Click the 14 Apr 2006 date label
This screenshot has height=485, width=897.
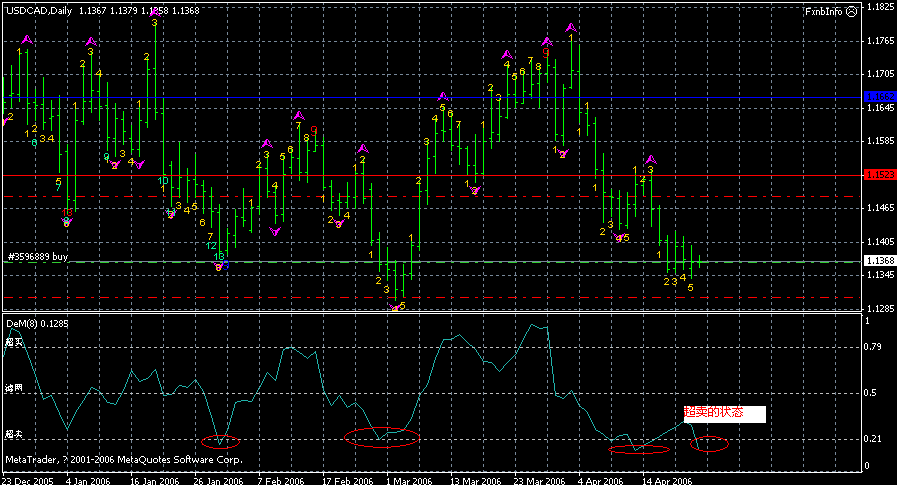[667, 480]
